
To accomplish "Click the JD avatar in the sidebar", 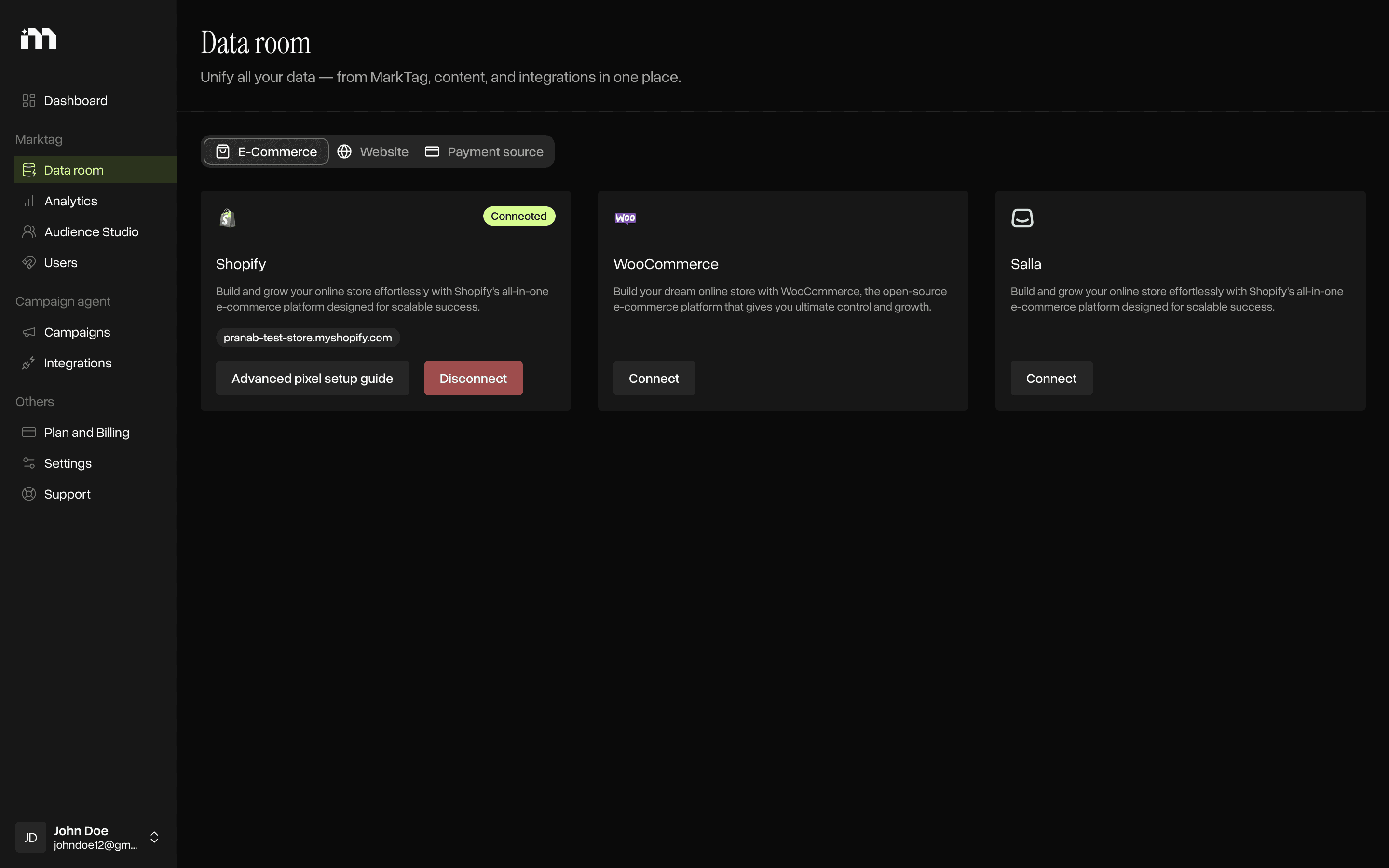I will (x=31, y=837).
